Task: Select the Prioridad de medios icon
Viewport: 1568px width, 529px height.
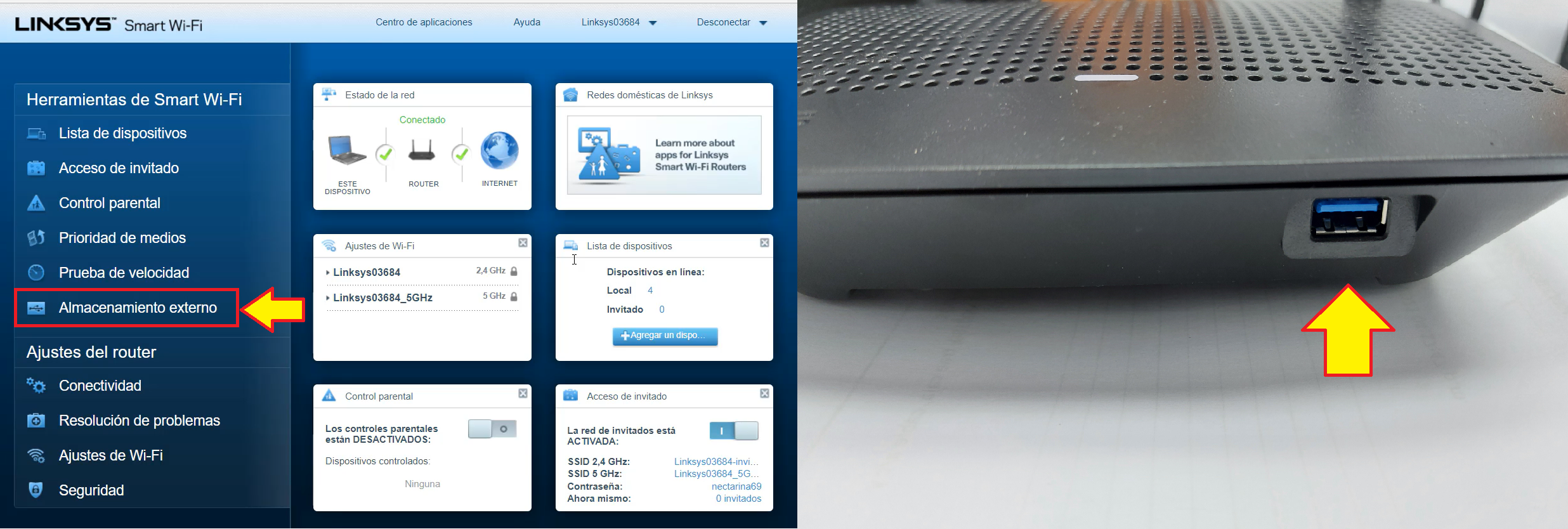Action: 36,238
